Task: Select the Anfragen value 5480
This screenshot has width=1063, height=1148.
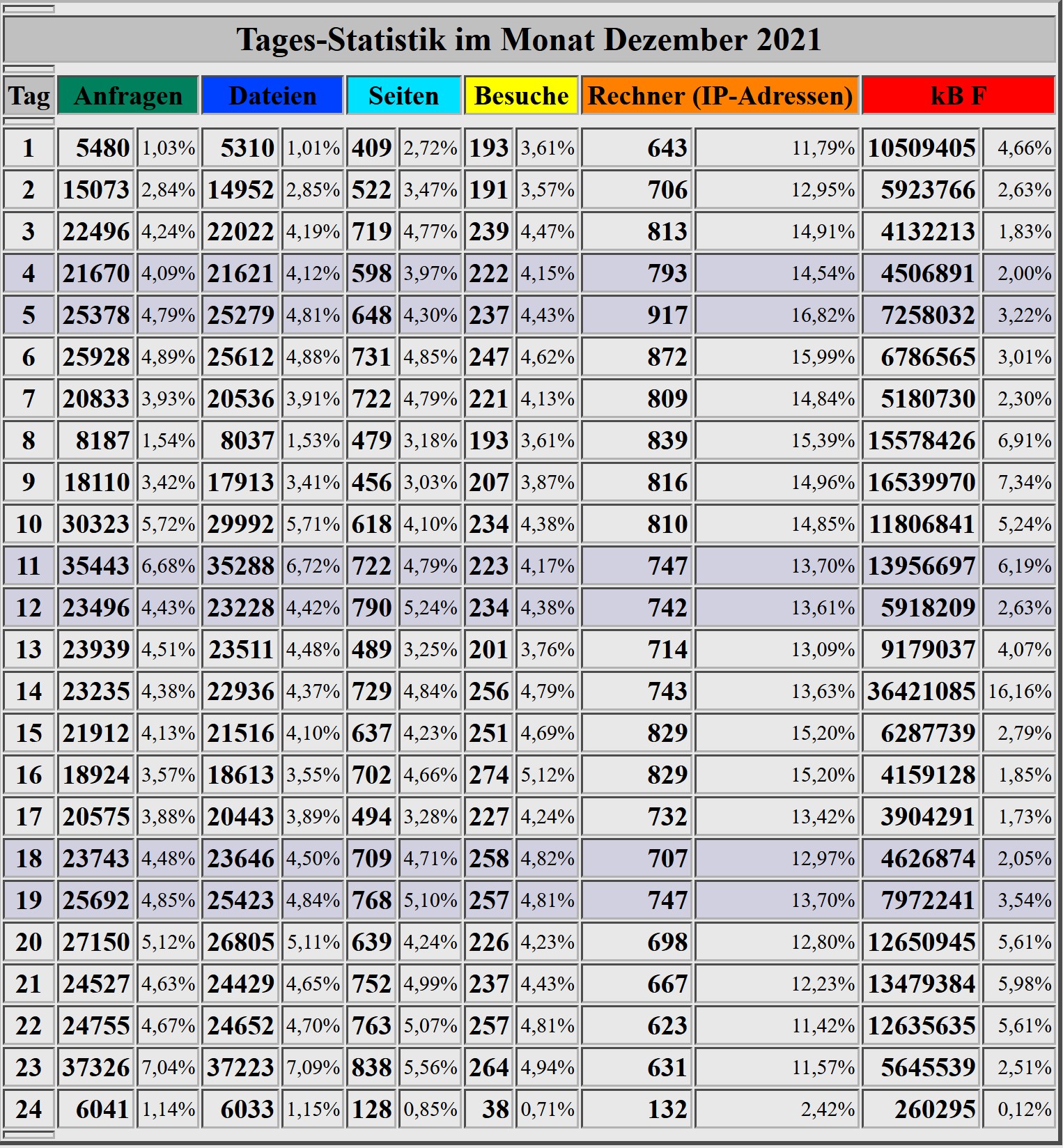Action: click(x=103, y=148)
